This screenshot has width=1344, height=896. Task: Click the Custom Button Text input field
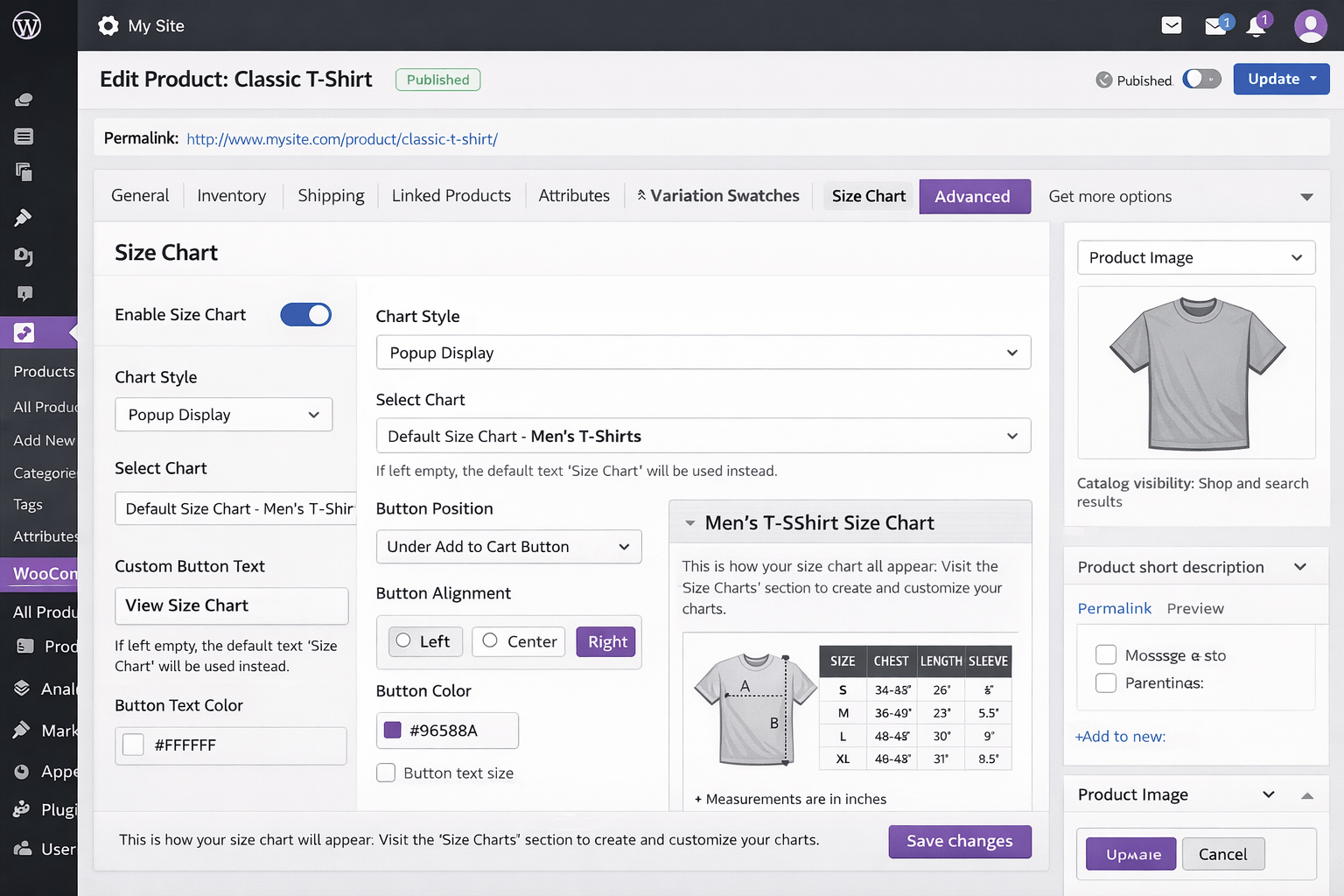231,605
